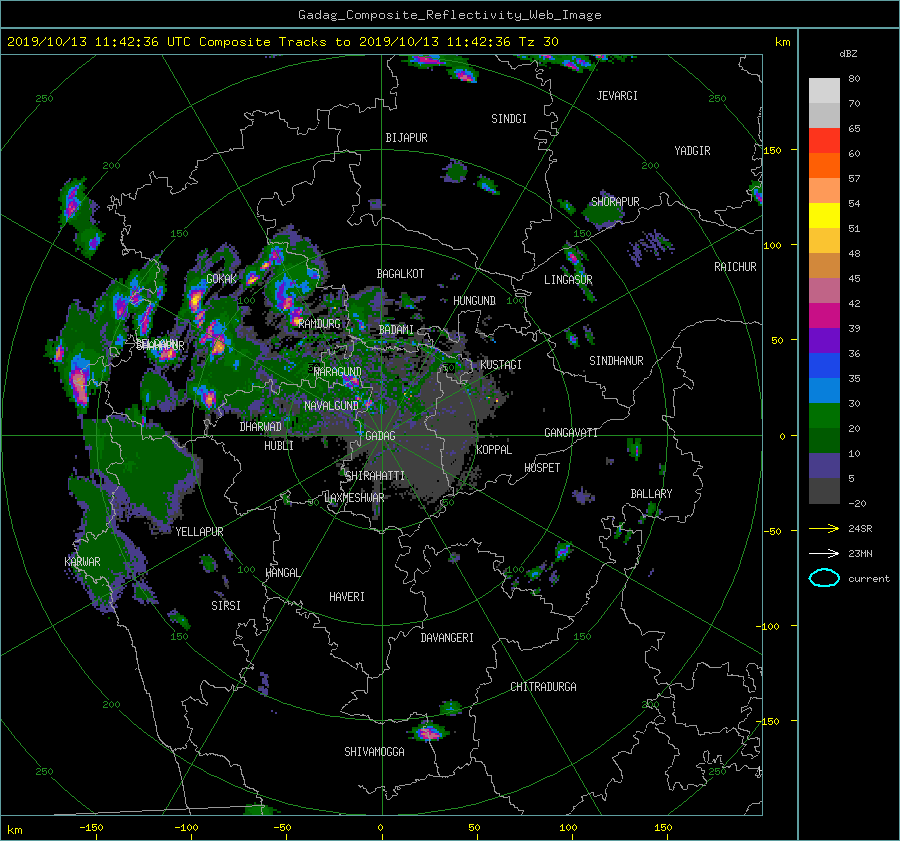The height and width of the screenshot is (841, 900).
Task: Click the timestamp header text
Action: [x=282, y=42]
